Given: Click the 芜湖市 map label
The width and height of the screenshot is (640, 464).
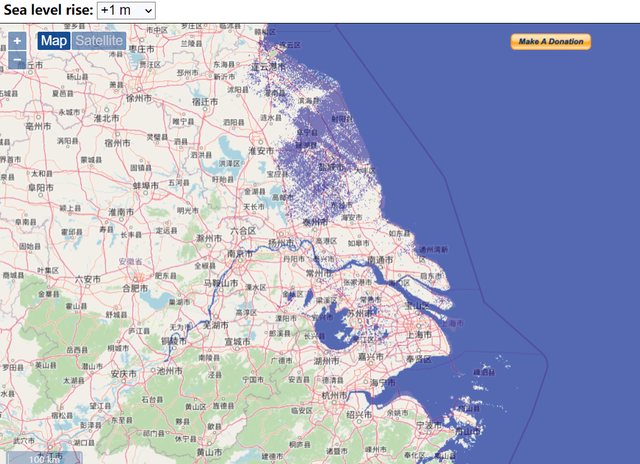Looking at the screenshot, I should tap(216, 325).
